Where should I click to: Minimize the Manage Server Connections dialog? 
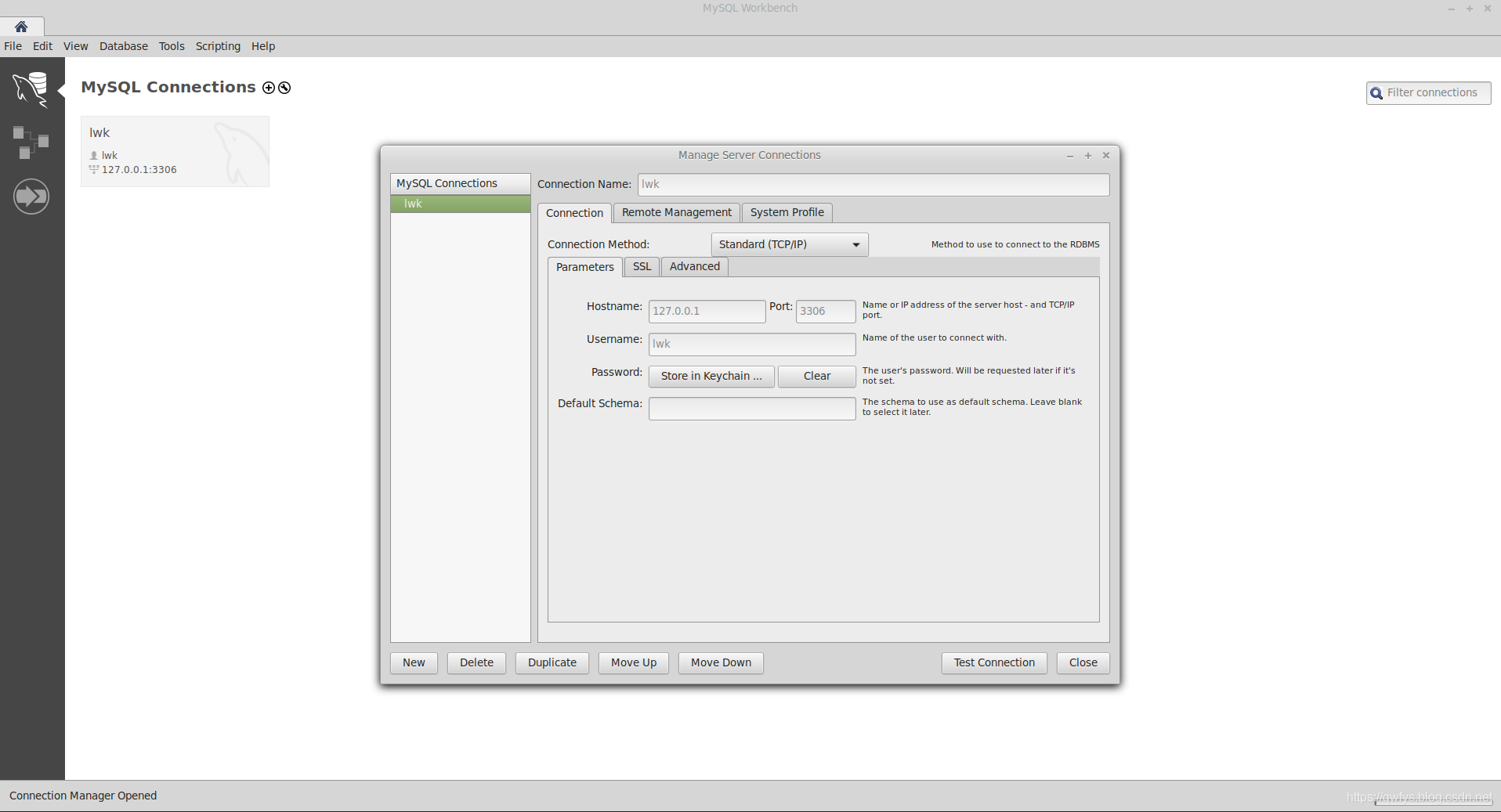click(1070, 155)
